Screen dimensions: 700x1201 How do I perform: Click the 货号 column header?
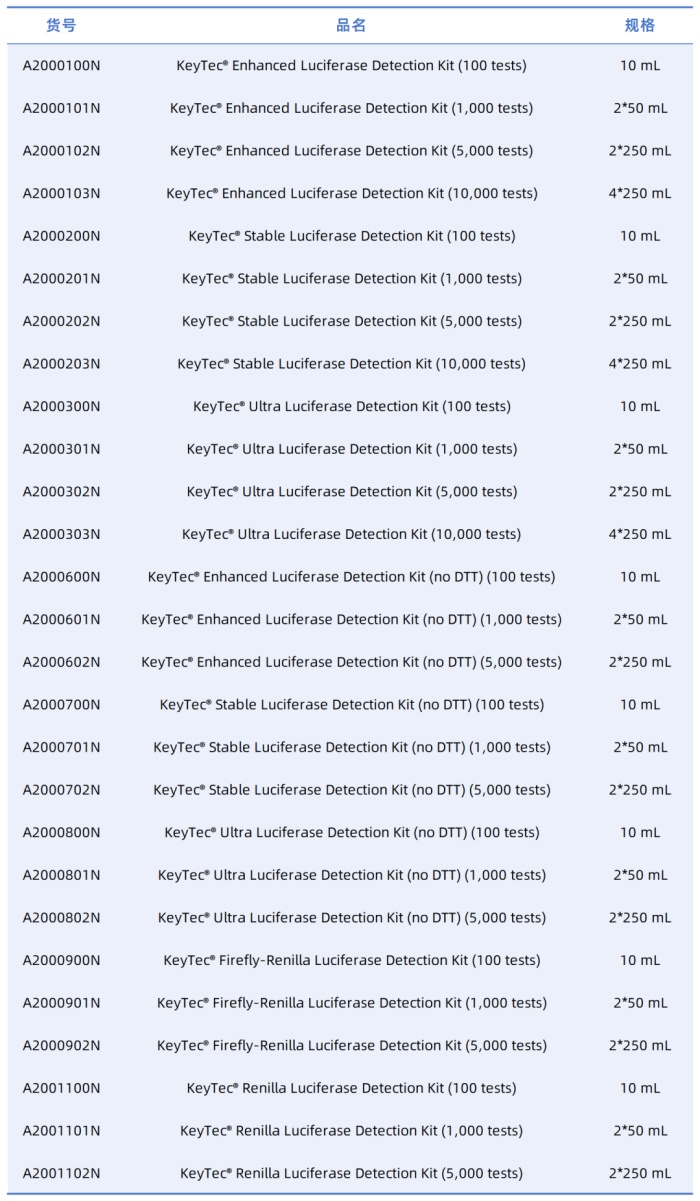point(61,25)
